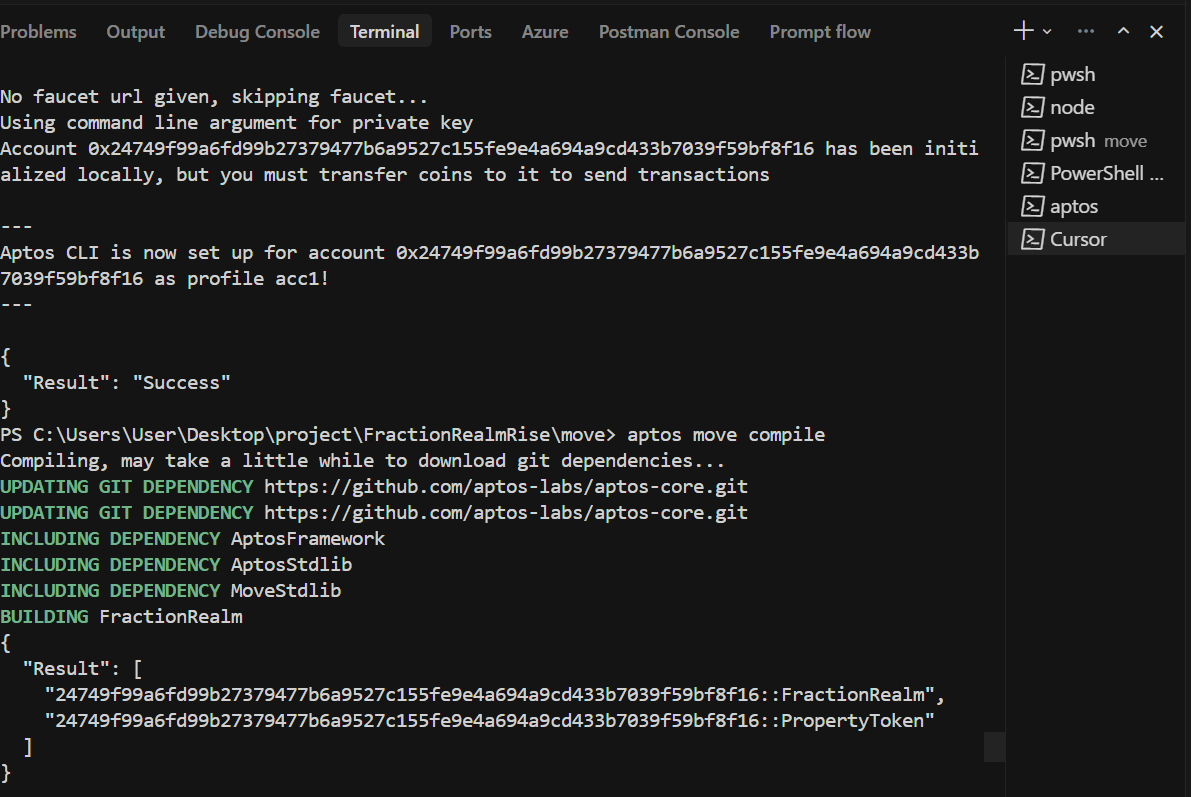This screenshot has height=797, width=1191.
Task: Open the second aptos-core.git GitHub link
Action: pos(506,513)
